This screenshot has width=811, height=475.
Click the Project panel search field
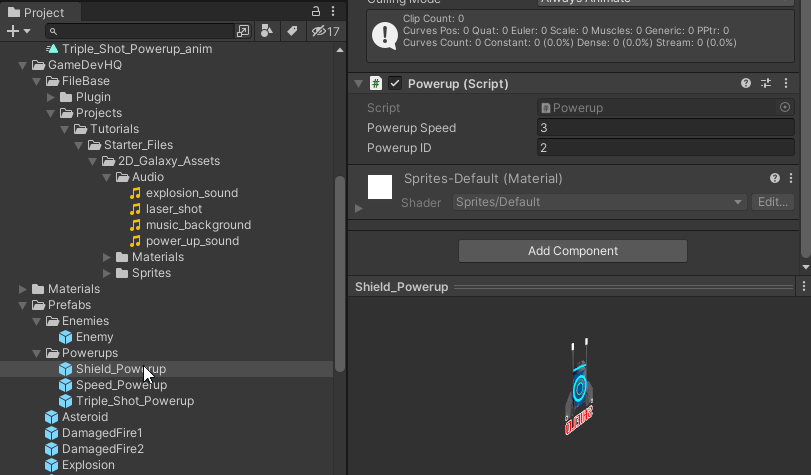(140, 31)
